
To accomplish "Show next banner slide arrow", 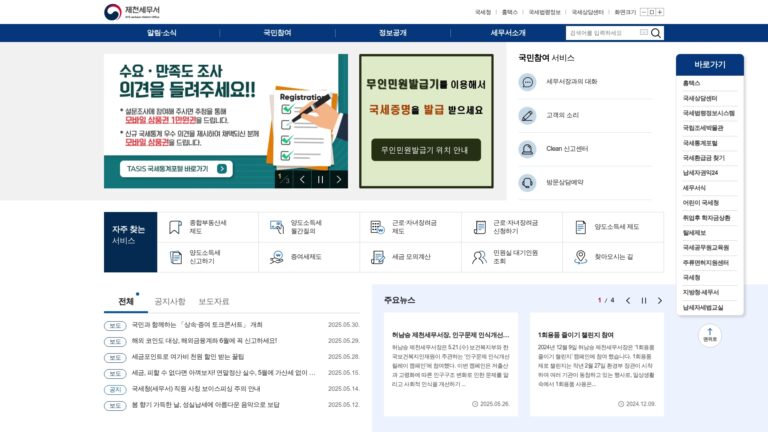I will coord(338,180).
